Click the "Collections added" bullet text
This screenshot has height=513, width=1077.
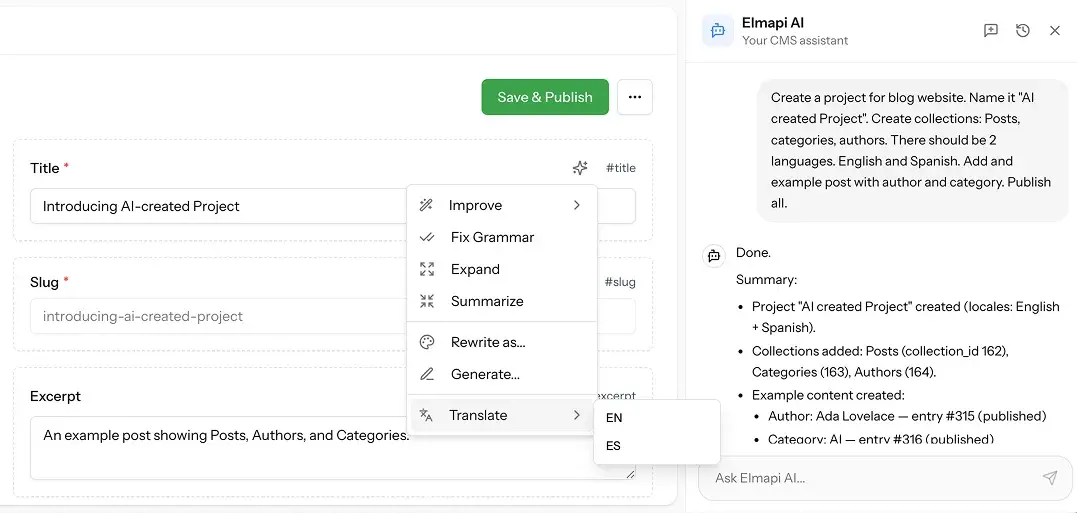(x=880, y=361)
